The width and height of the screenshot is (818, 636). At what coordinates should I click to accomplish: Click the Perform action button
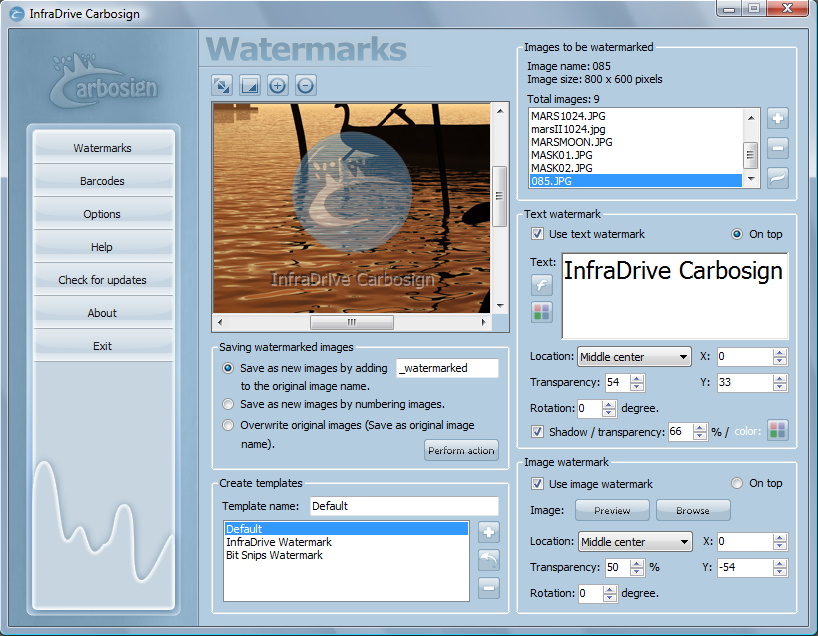461,450
